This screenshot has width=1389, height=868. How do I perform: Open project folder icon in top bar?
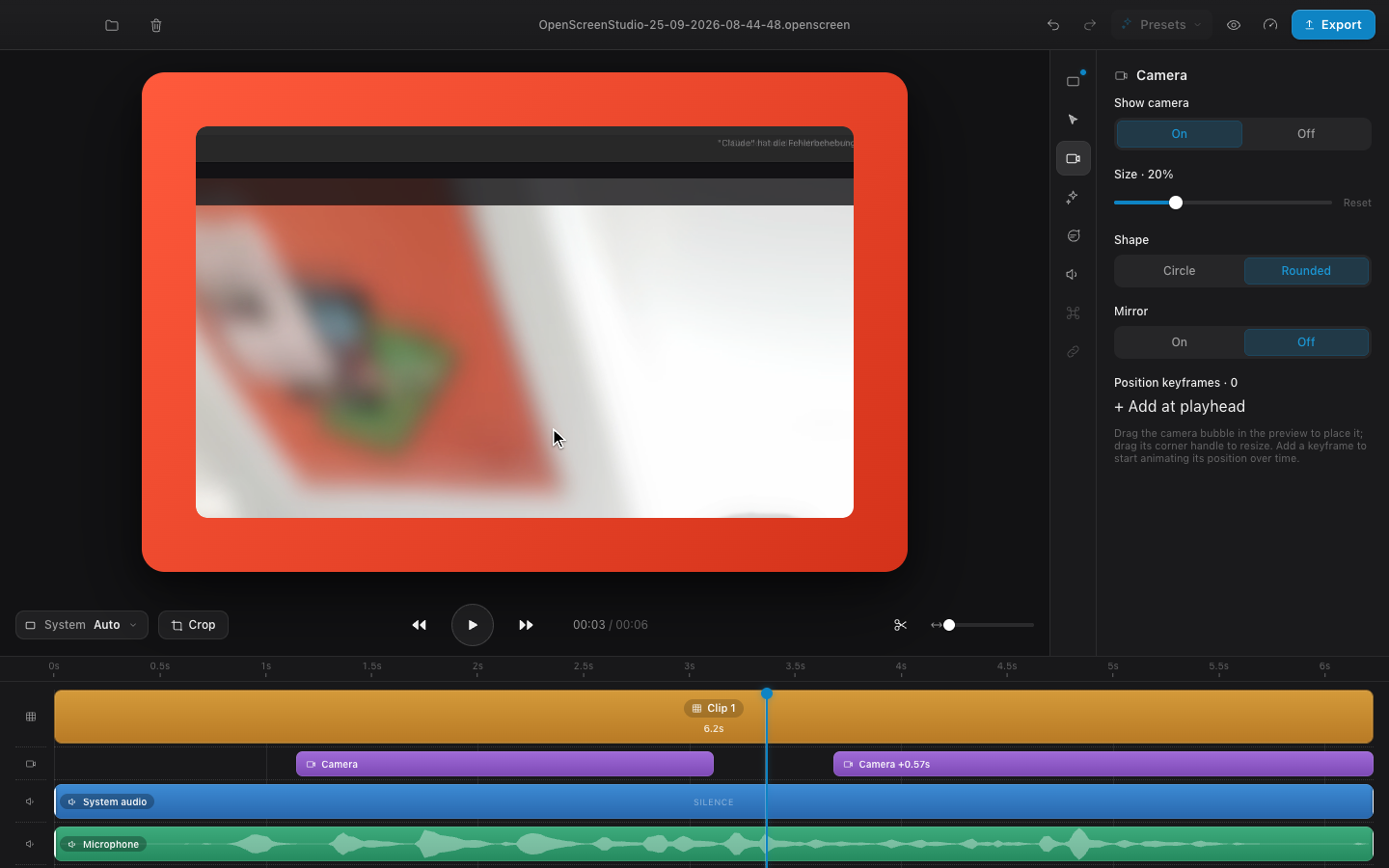click(112, 25)
